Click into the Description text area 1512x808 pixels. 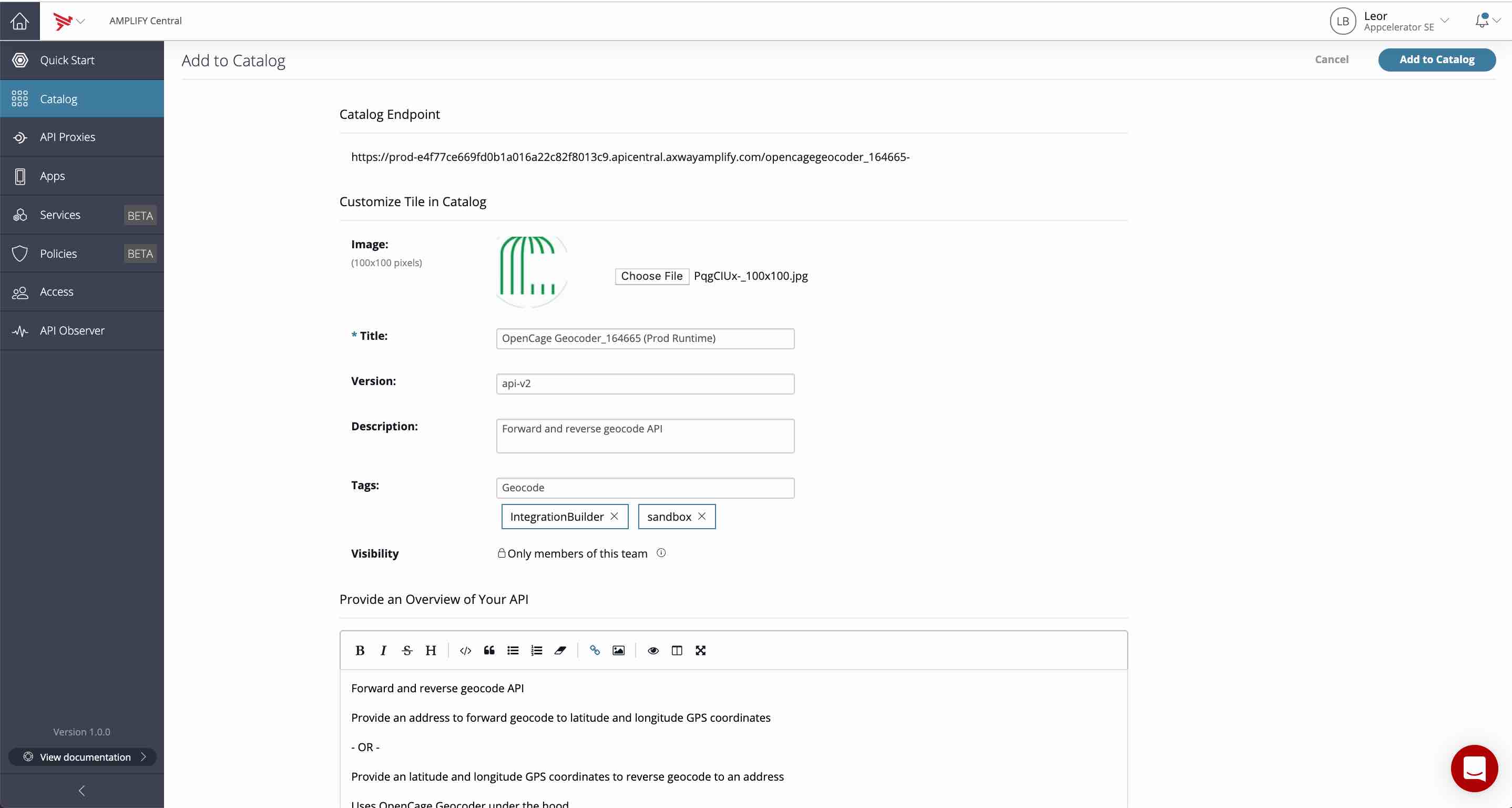pyautogui.click(x=645, y=436)
